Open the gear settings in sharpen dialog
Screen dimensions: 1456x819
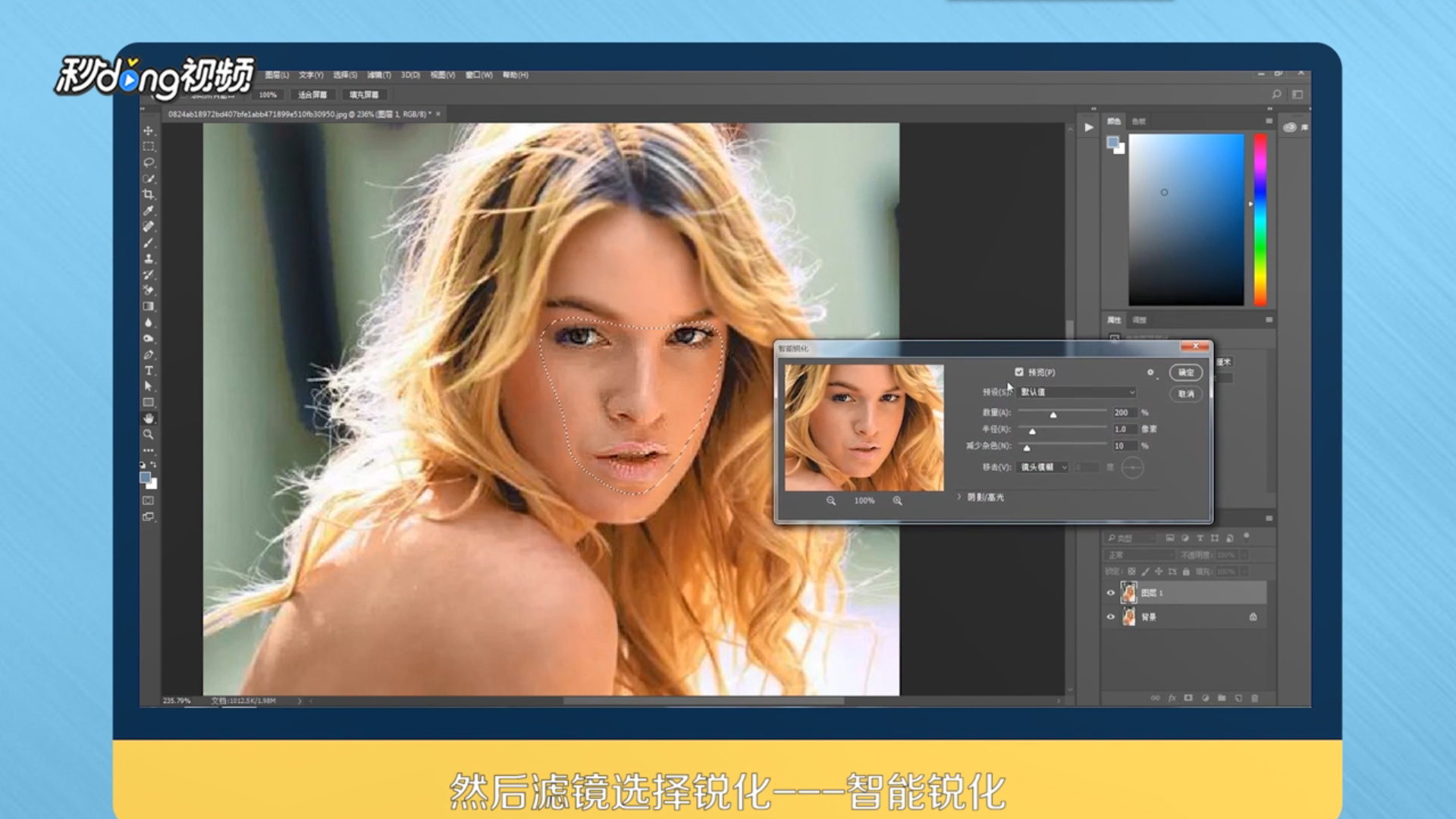click(x=1150, y=372)
